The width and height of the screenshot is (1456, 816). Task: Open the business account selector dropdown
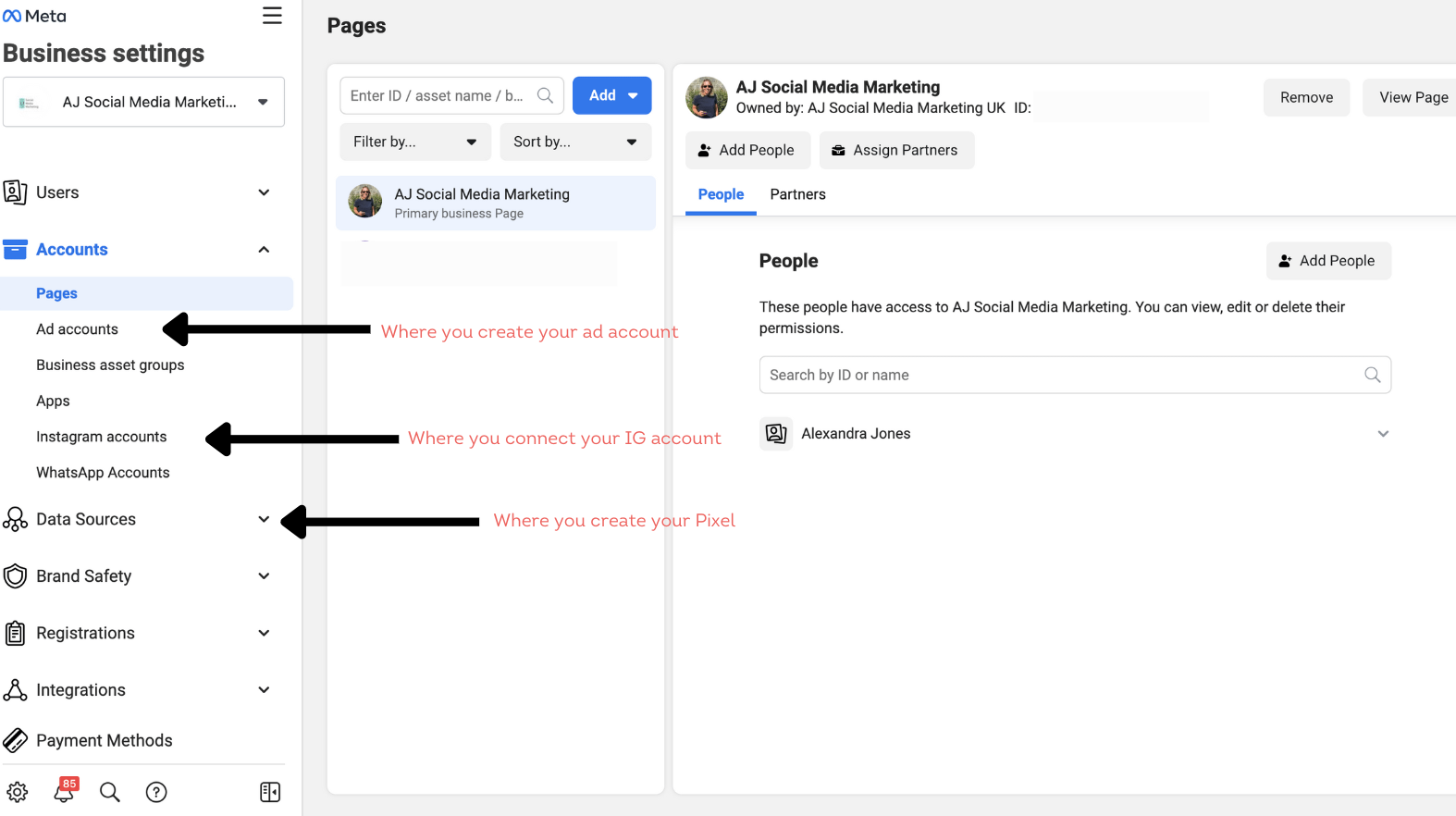click(143, 102)
